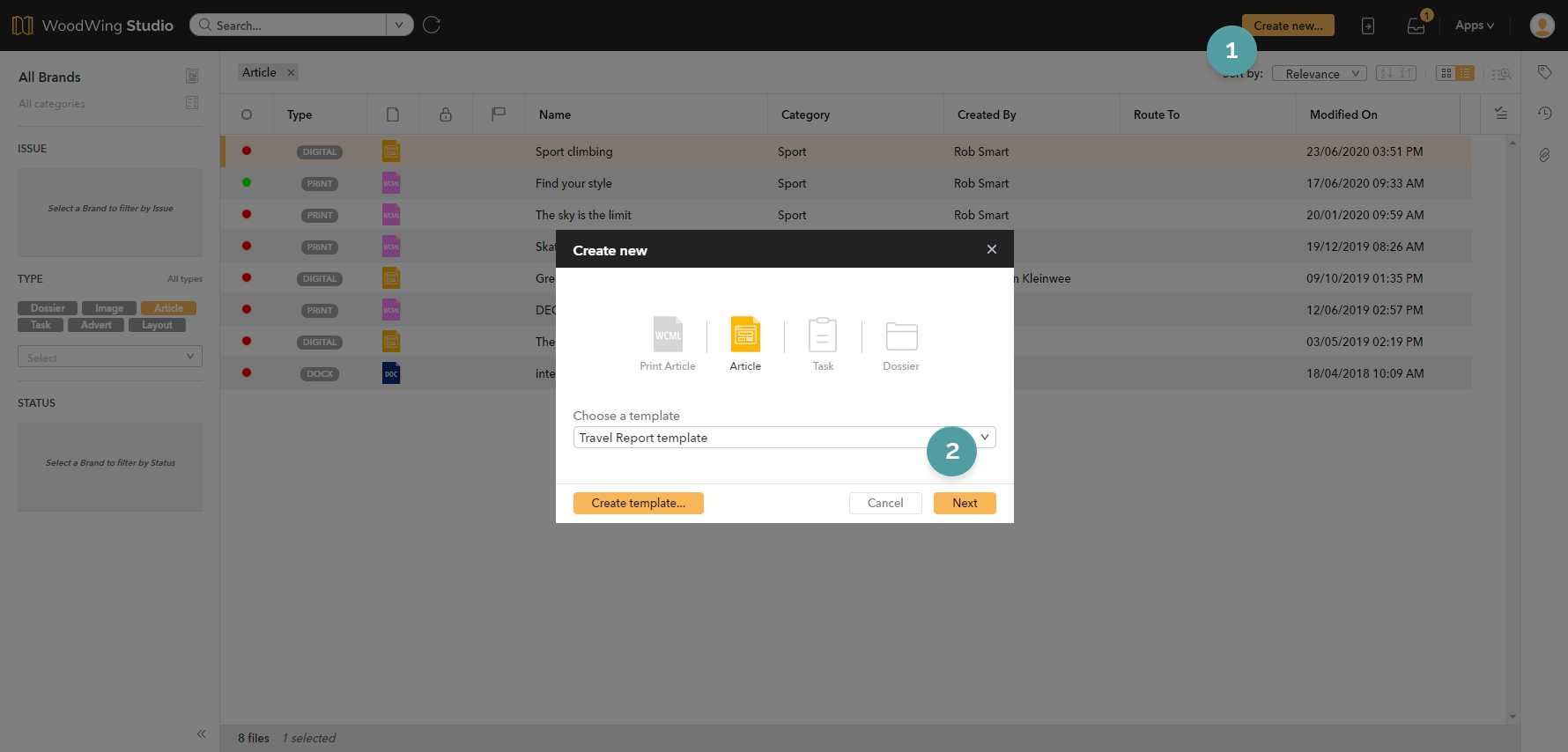Click the flag column header icon
1568x752 pixels.
(499, 114)
